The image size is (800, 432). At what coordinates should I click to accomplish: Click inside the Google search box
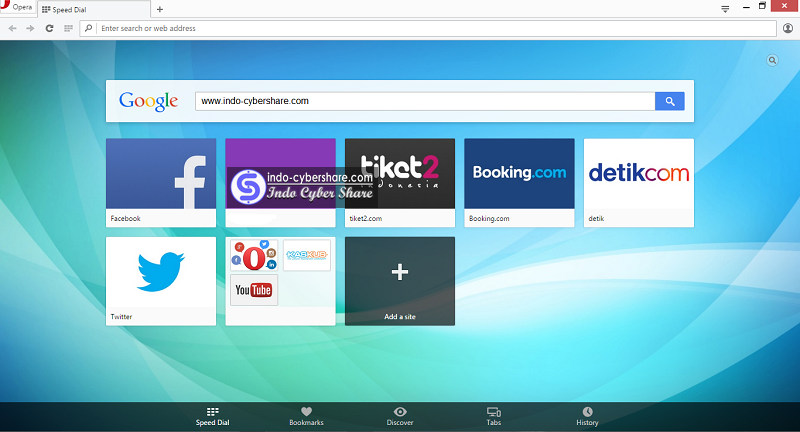[425, 101]
